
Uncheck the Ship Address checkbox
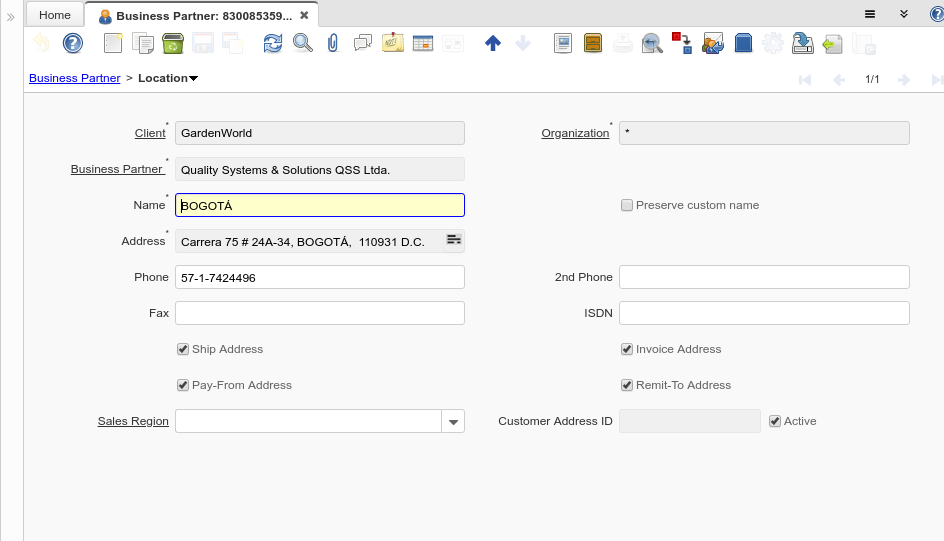pyautogui.click(x=183, y=349)
